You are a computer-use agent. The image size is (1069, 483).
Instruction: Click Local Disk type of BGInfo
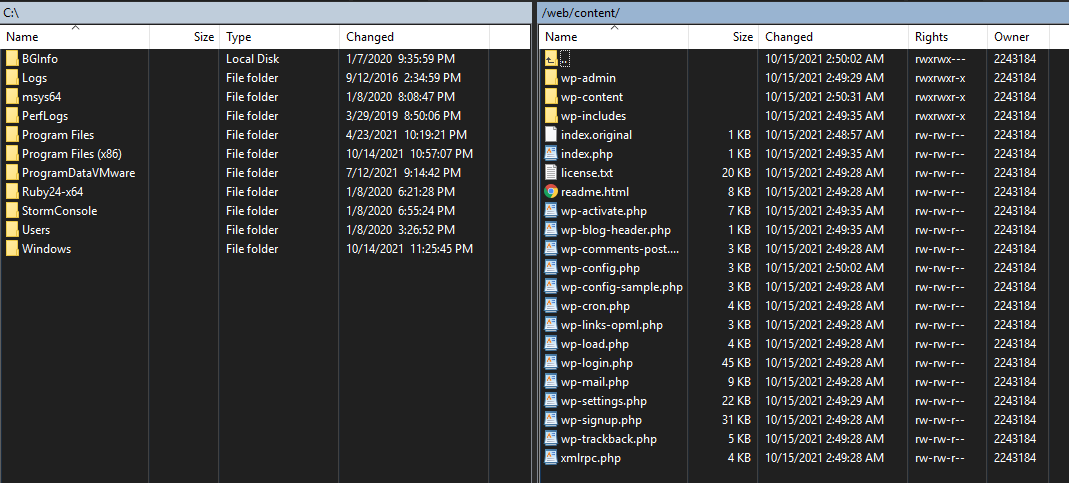[x=253, y=59]
